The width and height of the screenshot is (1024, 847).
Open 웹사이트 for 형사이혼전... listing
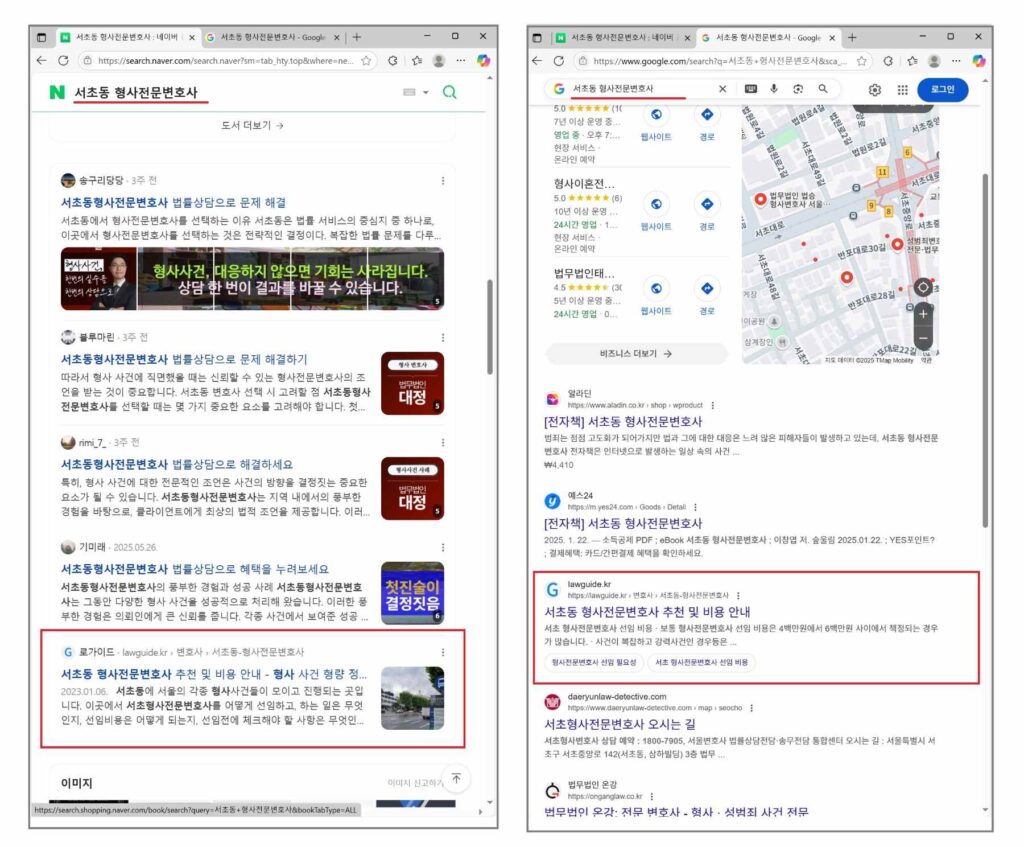pyautogui.click(x=656, y=212)
